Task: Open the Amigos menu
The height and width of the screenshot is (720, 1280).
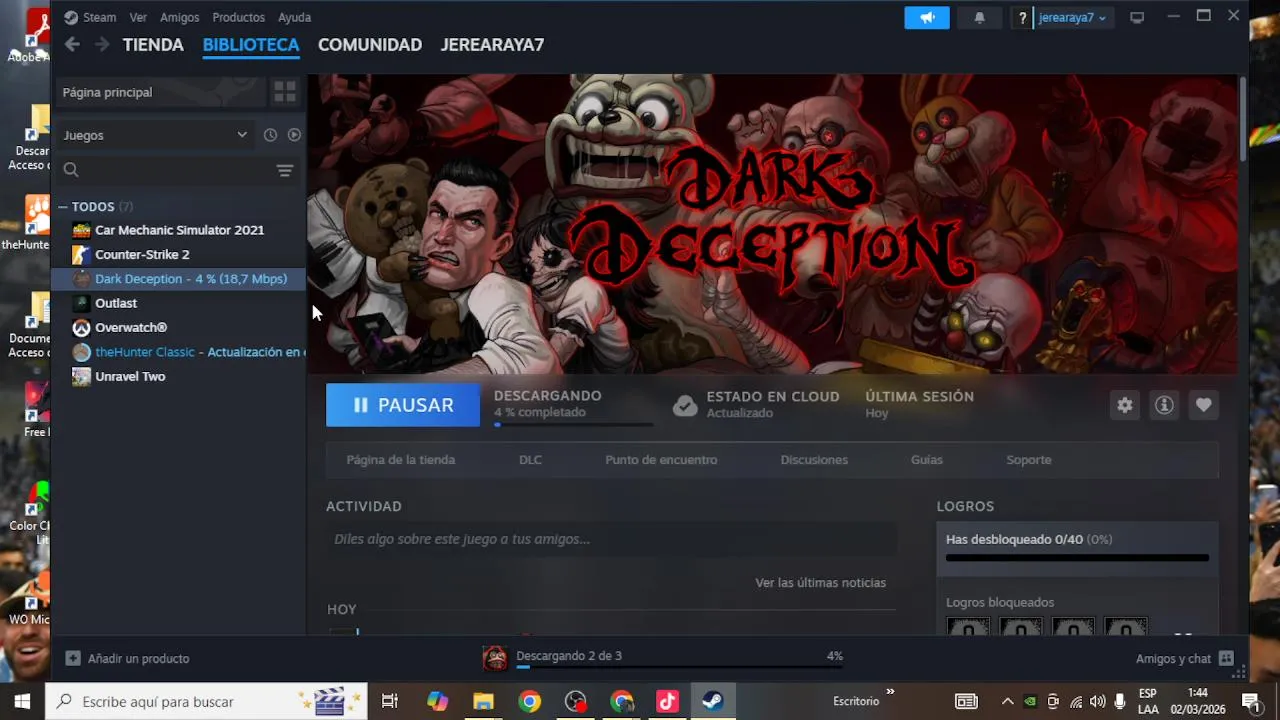Action: (x=180, y=17)
